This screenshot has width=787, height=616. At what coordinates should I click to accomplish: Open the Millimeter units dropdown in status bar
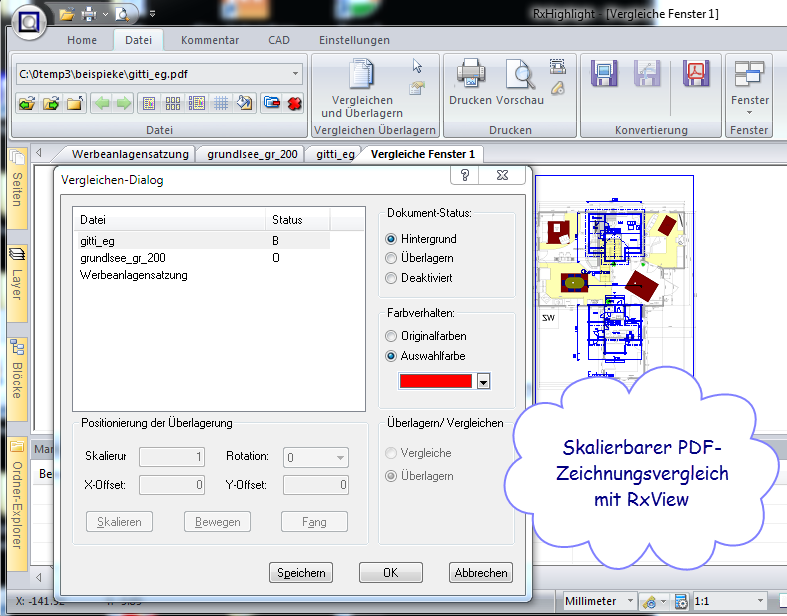coord(630,600)
